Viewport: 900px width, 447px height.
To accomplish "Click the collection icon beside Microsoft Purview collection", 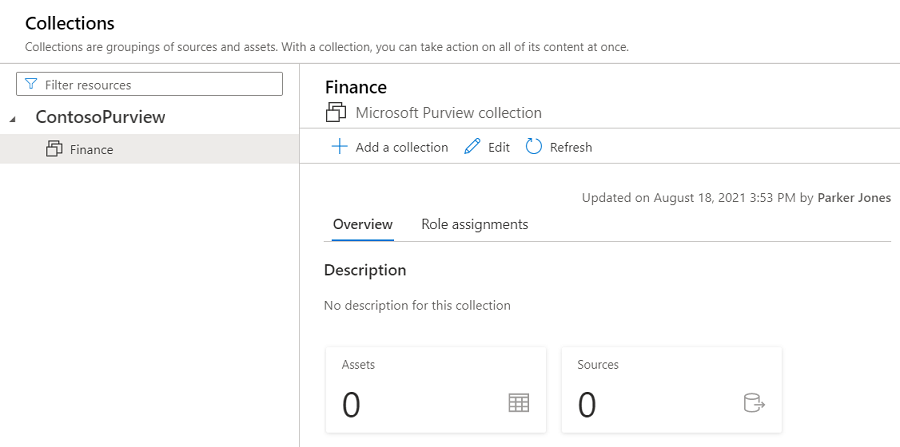I will point(336,113).
